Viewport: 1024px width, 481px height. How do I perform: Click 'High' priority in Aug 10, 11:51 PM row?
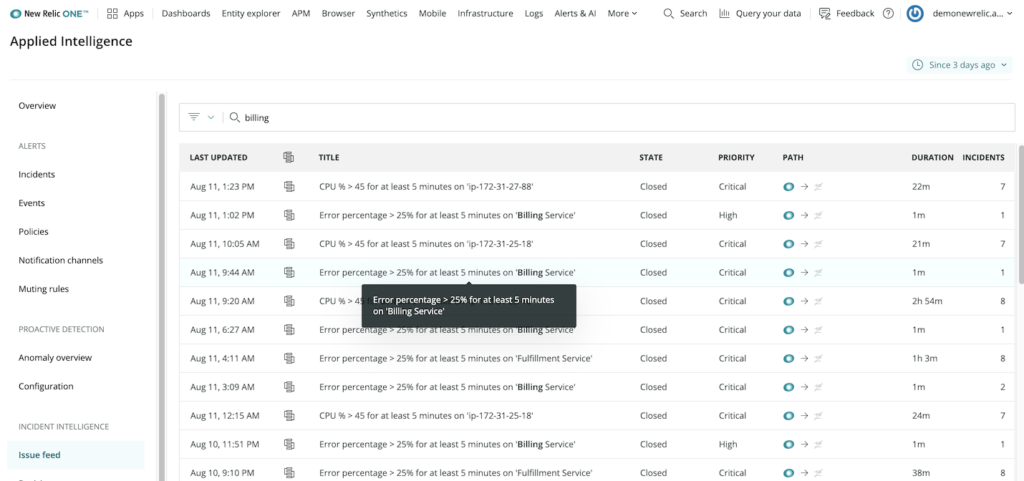[728, 444]
